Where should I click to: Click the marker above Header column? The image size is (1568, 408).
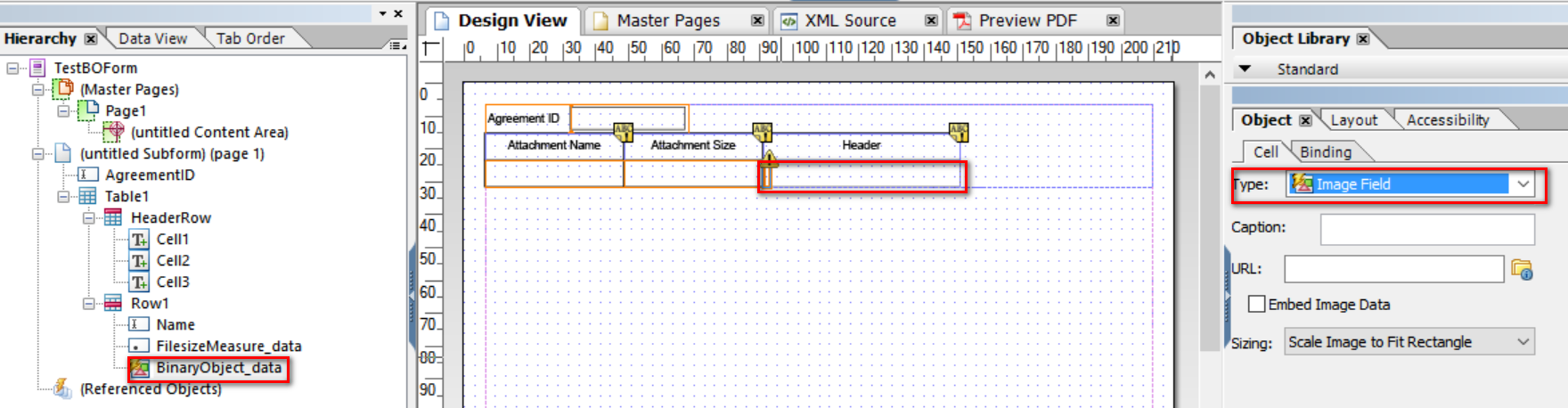click(959, 133)
